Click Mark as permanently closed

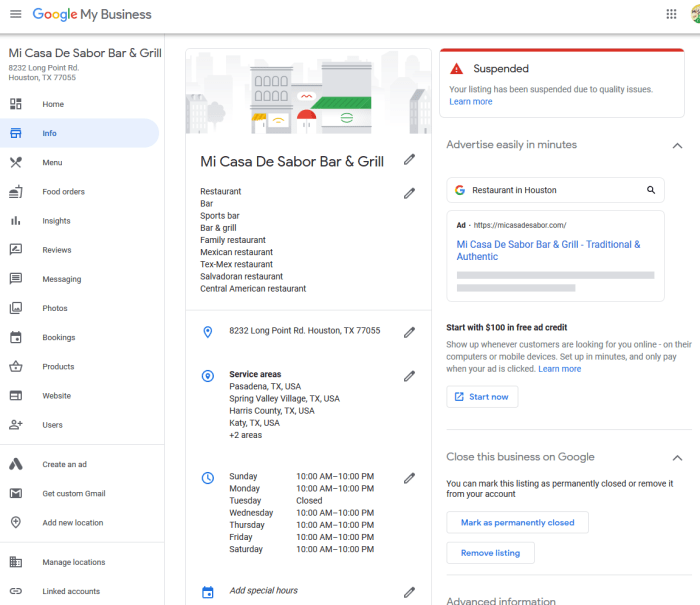pos(517,522)
